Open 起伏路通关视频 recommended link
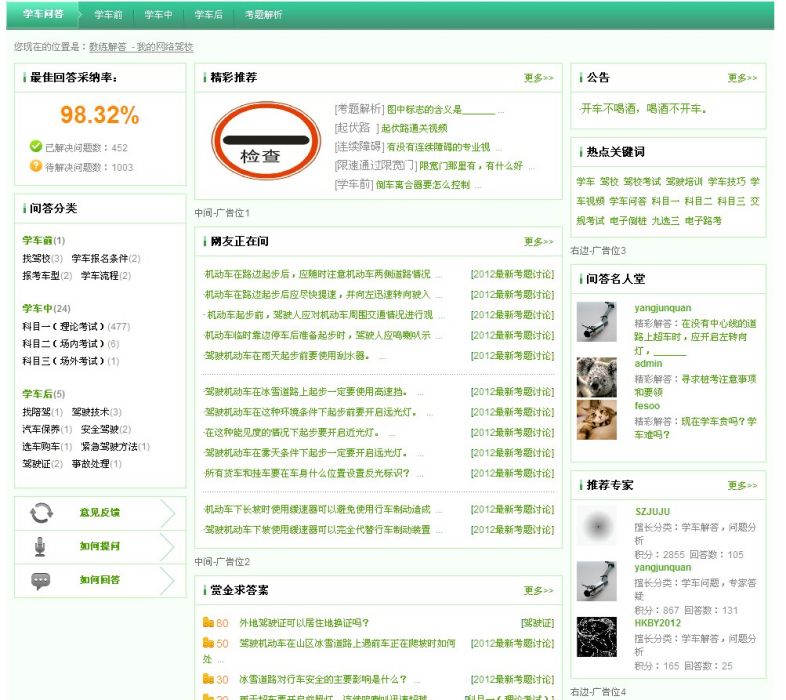This screenshot has width=786, height=700. (x=414, y=128)
